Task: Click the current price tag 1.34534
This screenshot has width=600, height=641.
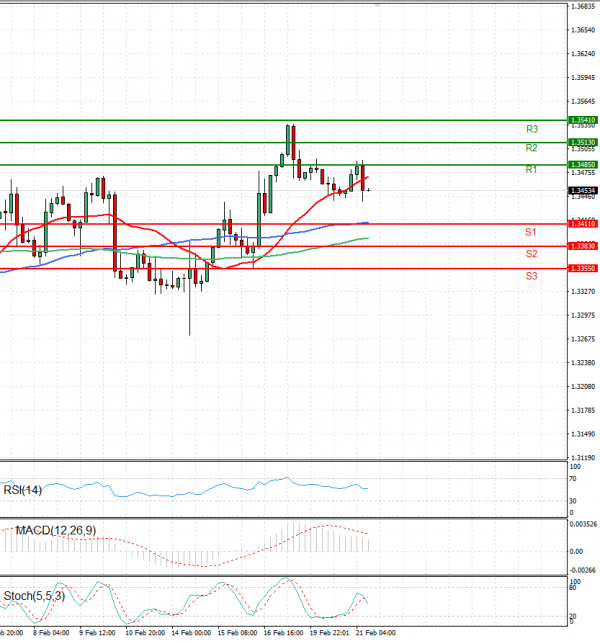Action: pos(583,190)
